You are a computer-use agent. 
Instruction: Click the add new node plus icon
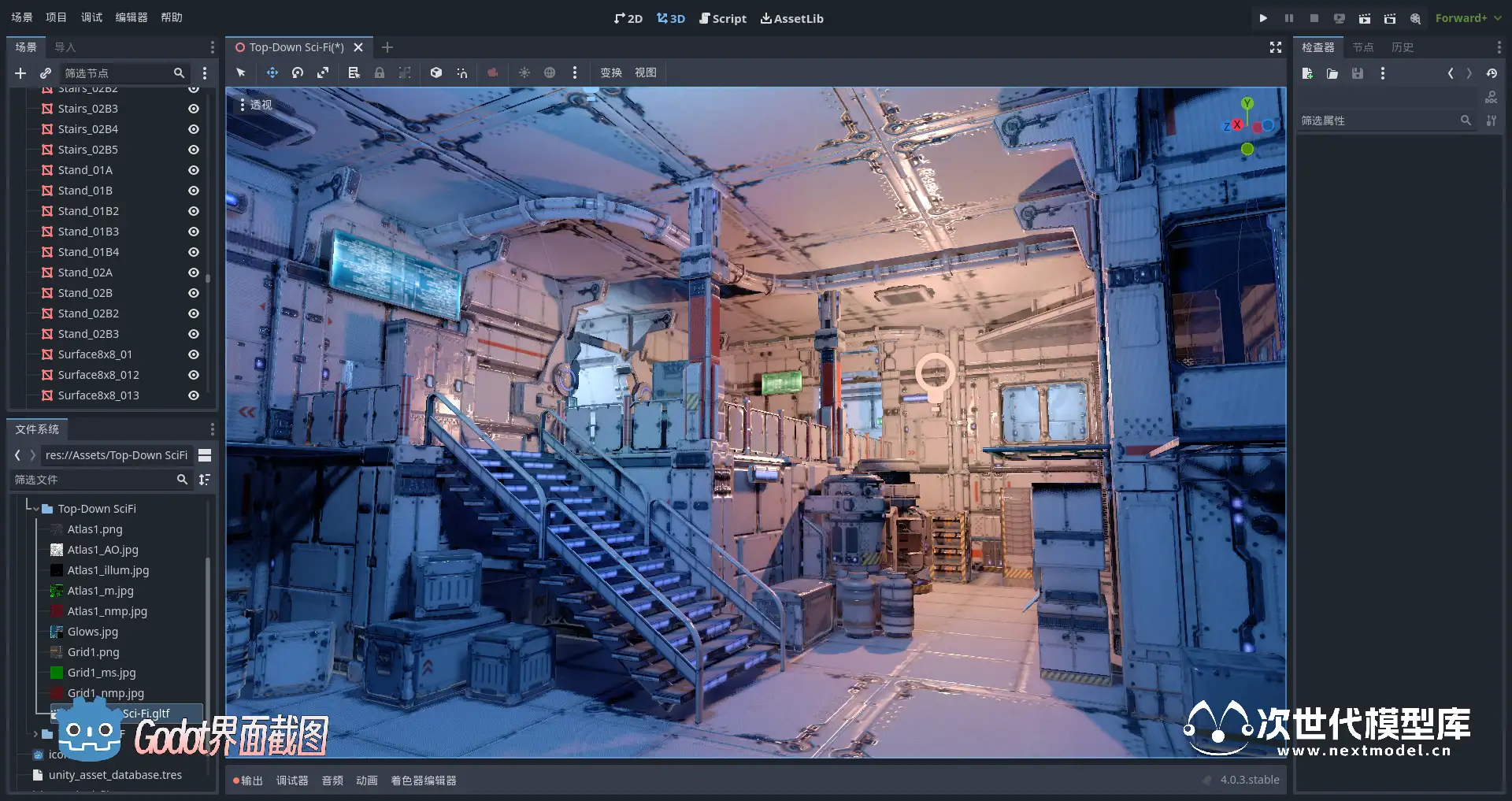point(20,73)
